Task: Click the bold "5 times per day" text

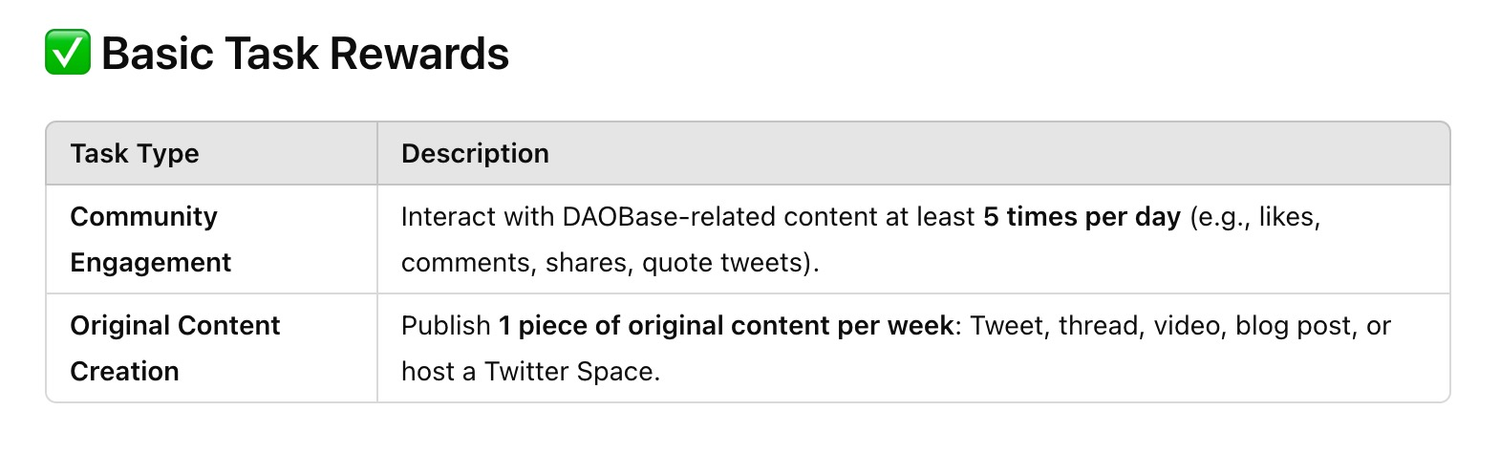Action: pyautogui.click(x=1081, y=218)
